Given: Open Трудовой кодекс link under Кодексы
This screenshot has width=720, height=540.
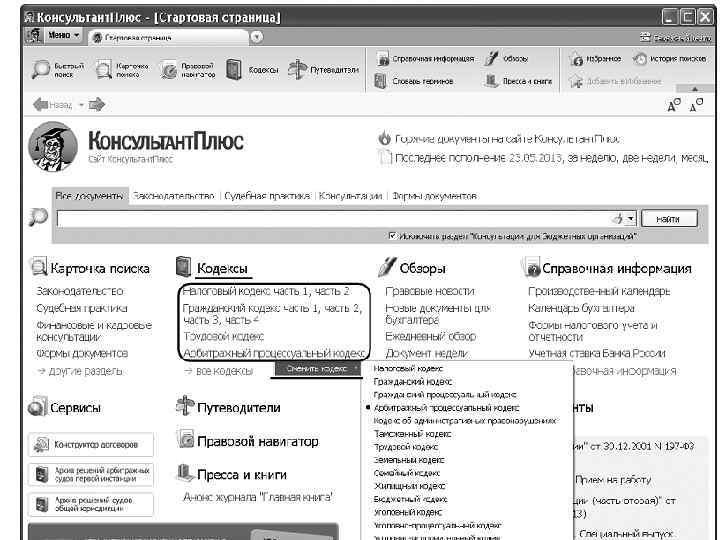Looking at the screenshot, I should point(224,337).
